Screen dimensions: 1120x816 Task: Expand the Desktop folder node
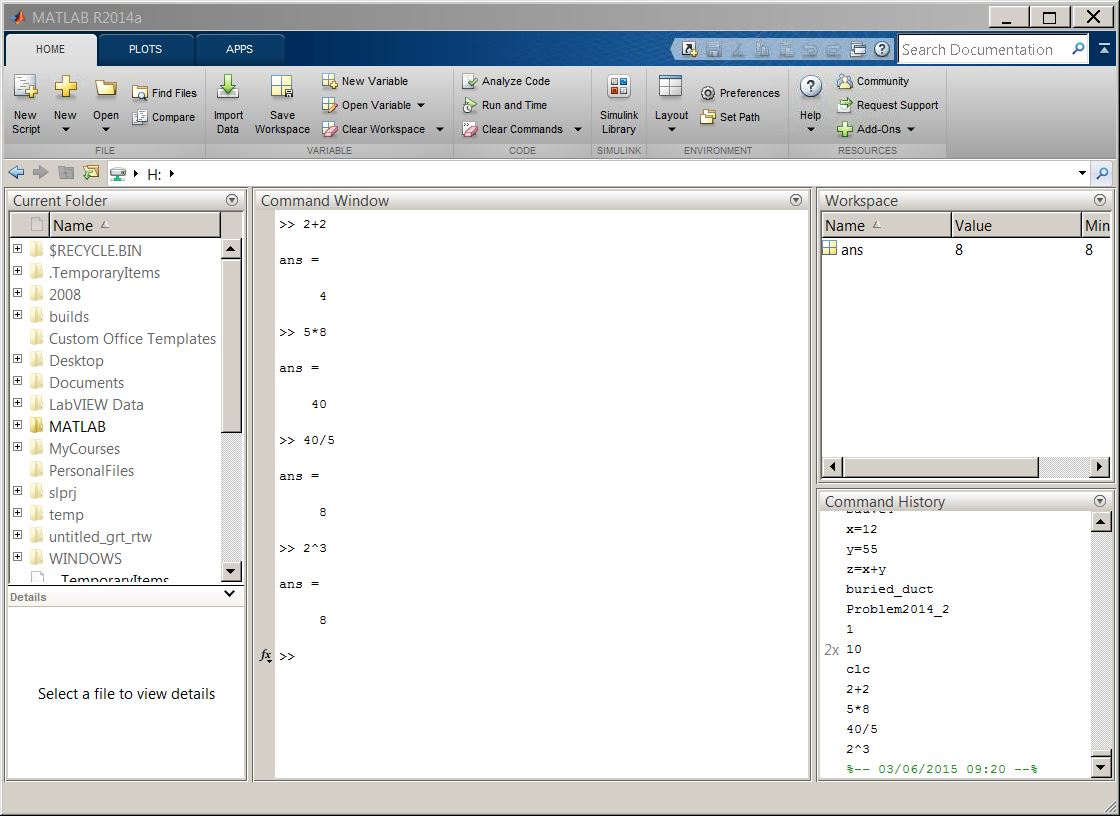[x=18, y=359]
